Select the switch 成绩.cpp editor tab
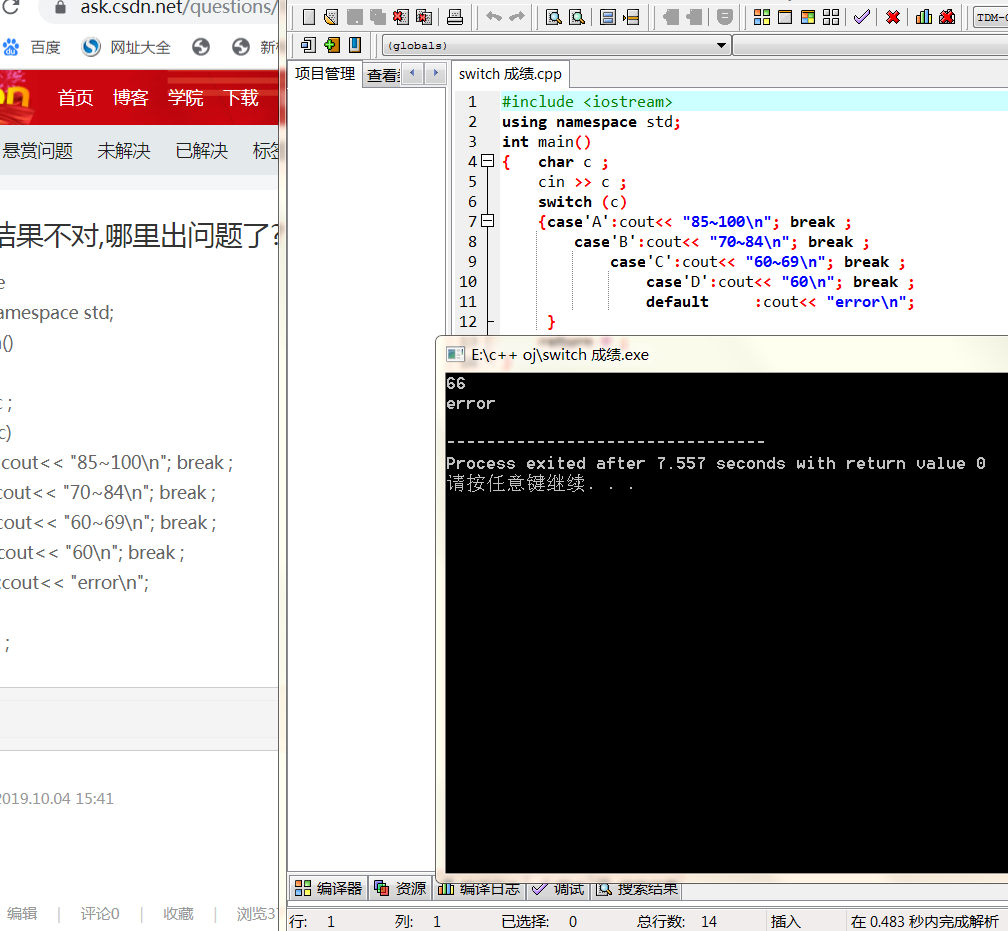Viewport: 1008px width, 931px height. coord(510,74)
